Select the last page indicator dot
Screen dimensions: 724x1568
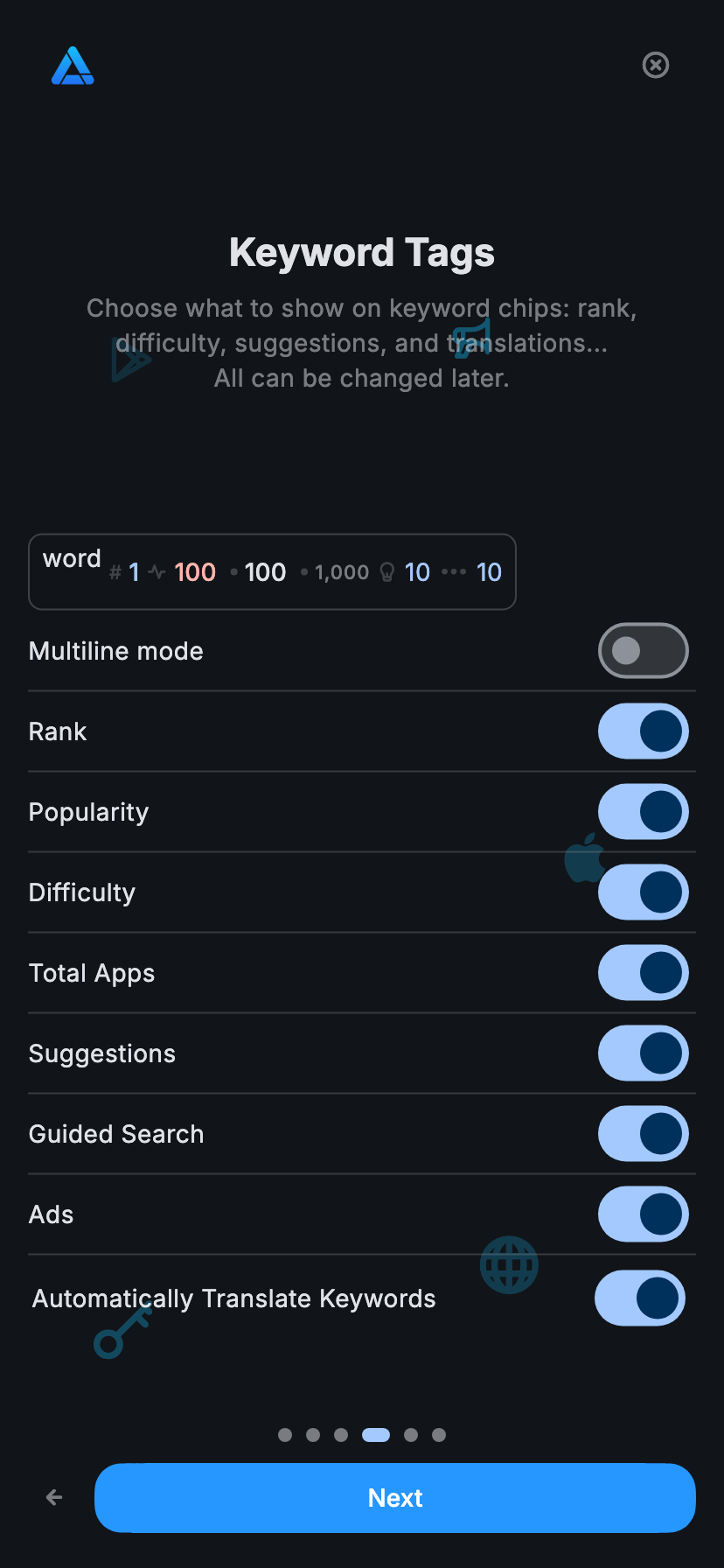[x=439, y=1435]
